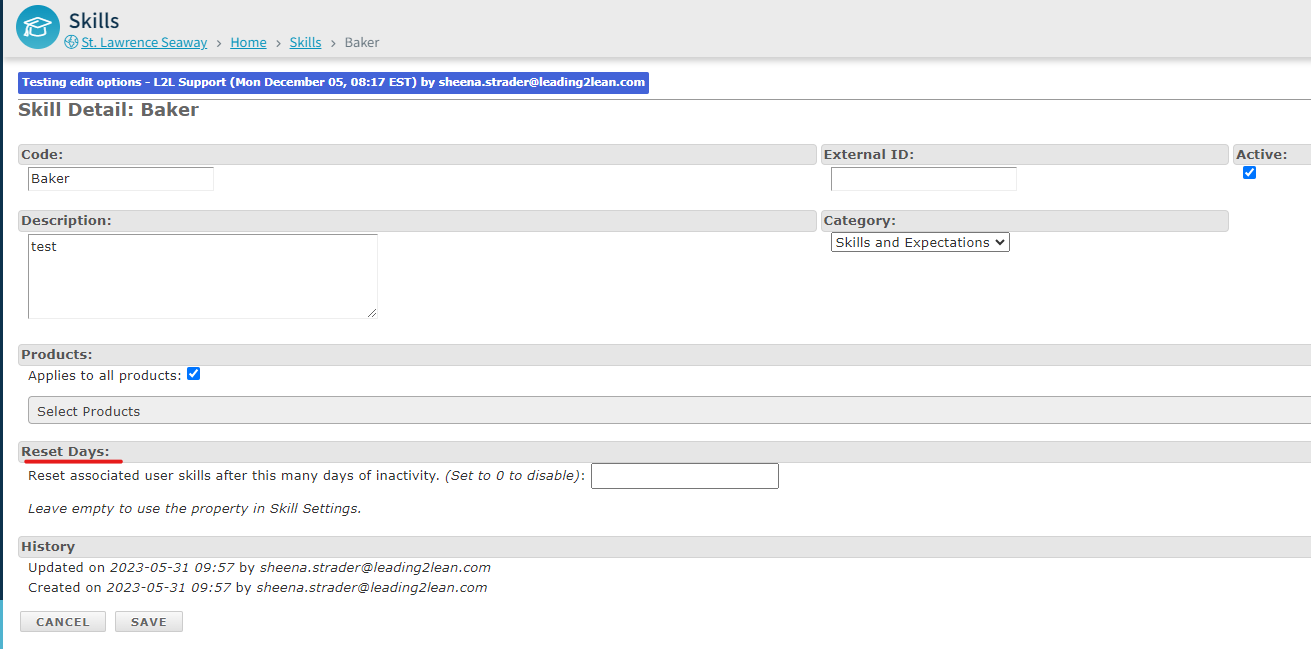Save the skill changes
Viewport: 1311px width, 649px height.
pyautogui.click(x=148, y=622)
